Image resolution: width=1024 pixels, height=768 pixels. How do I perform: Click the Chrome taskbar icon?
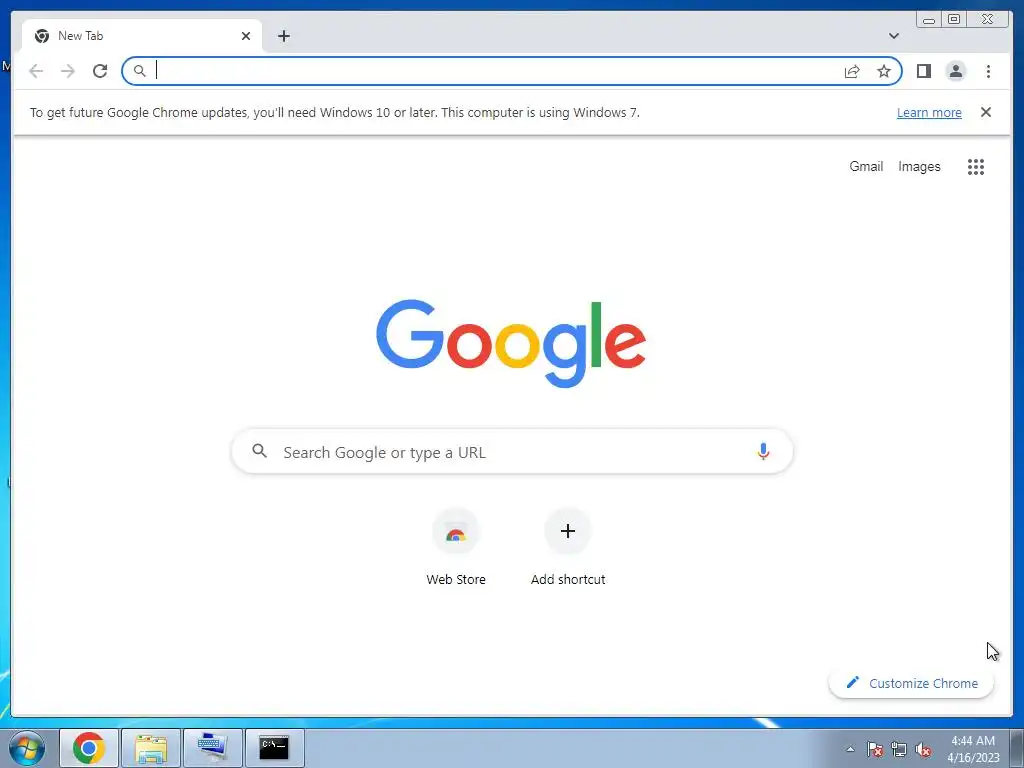click(89, 748)
